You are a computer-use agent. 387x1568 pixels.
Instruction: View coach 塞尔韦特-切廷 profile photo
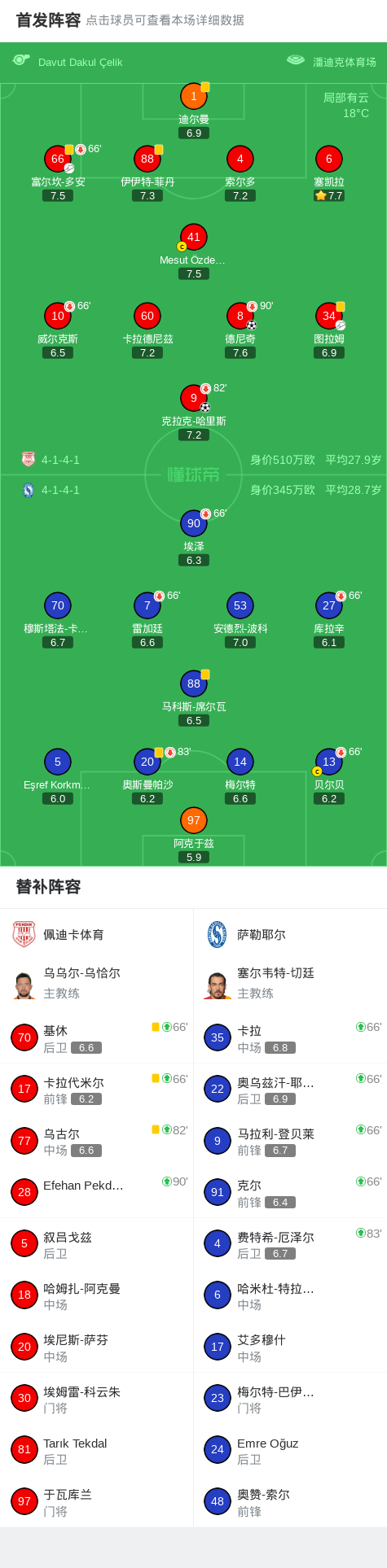tap(218, 985)
